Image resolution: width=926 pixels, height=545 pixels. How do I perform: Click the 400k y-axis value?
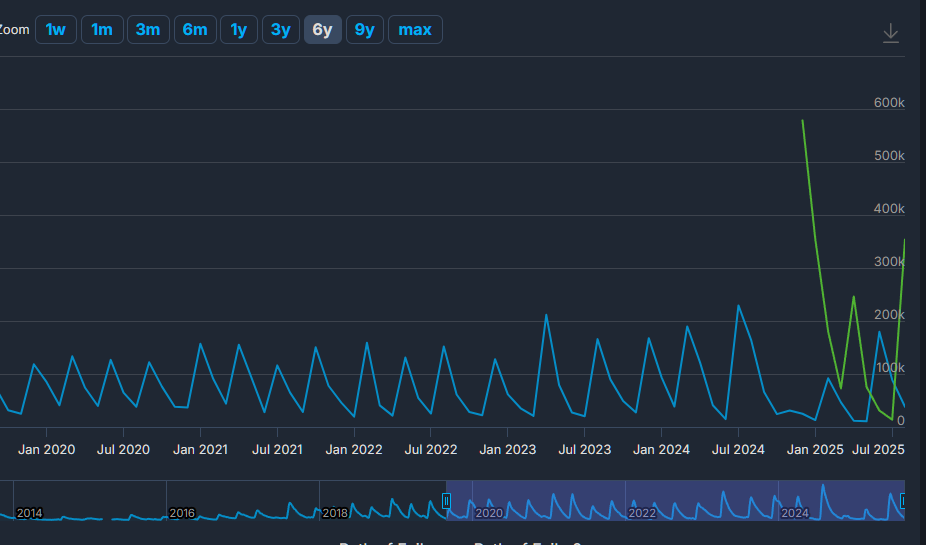[889, 209]
